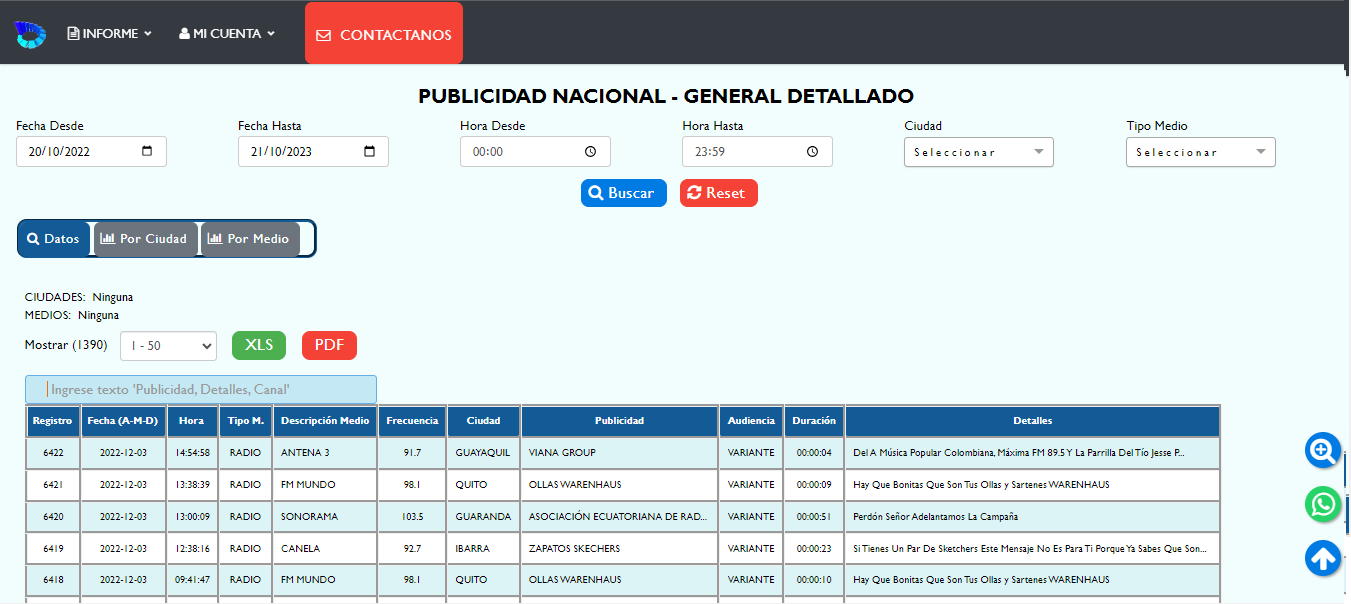Click the site logo in the navbar
The image size is (1351, 604).
(30, 34)
